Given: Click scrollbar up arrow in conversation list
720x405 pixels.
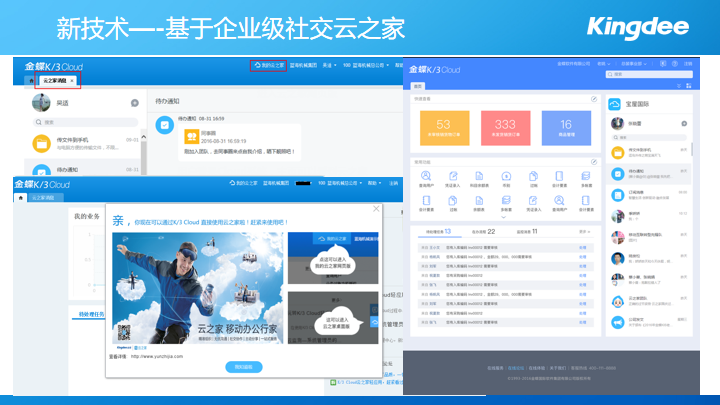Looking at the screenshot, I should [x=144, y=137].
